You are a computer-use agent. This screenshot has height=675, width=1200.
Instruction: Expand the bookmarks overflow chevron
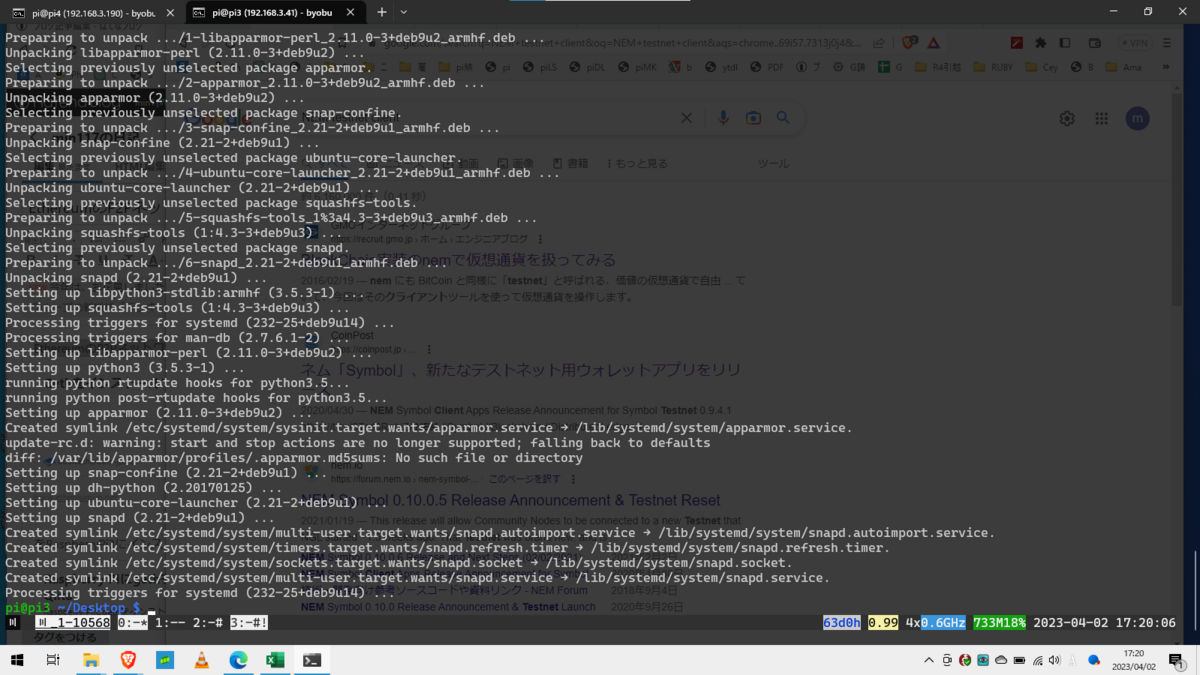pos(1166,67)
